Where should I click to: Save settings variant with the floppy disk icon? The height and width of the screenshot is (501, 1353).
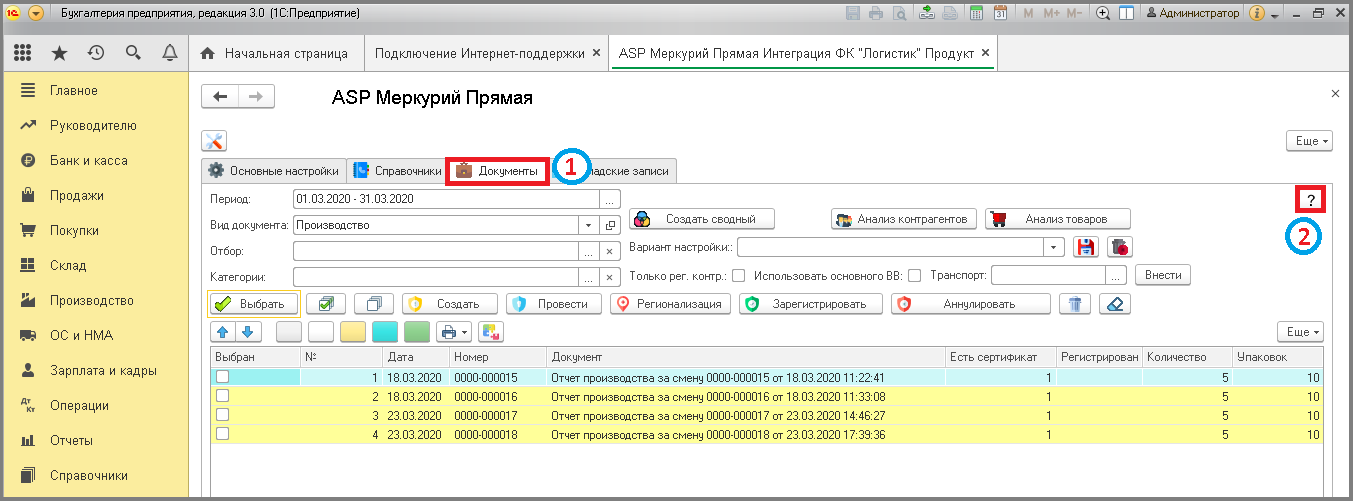[x=1086, y=247]
